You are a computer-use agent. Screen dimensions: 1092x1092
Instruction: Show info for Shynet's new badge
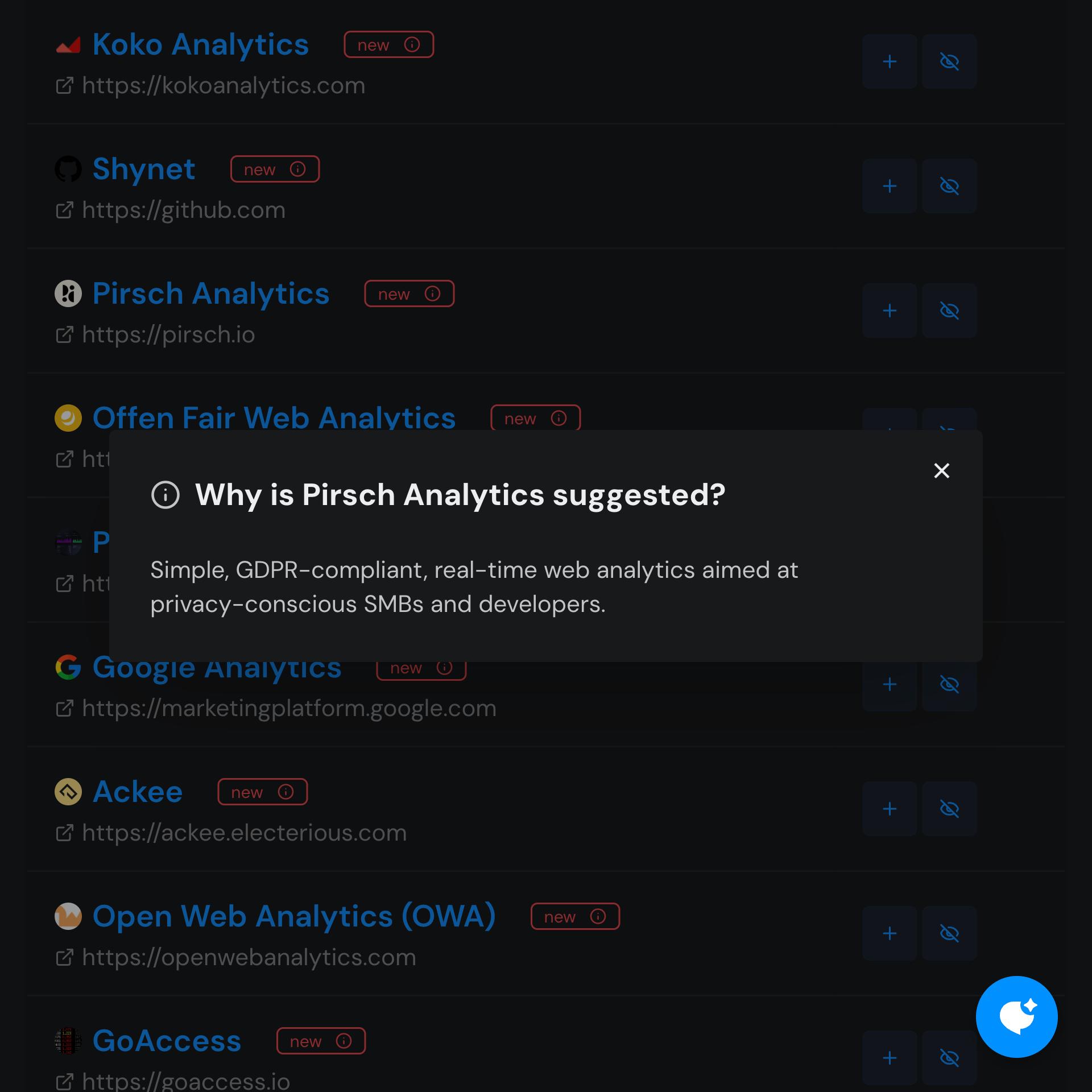pyautogui.click(x=297, y=169)
